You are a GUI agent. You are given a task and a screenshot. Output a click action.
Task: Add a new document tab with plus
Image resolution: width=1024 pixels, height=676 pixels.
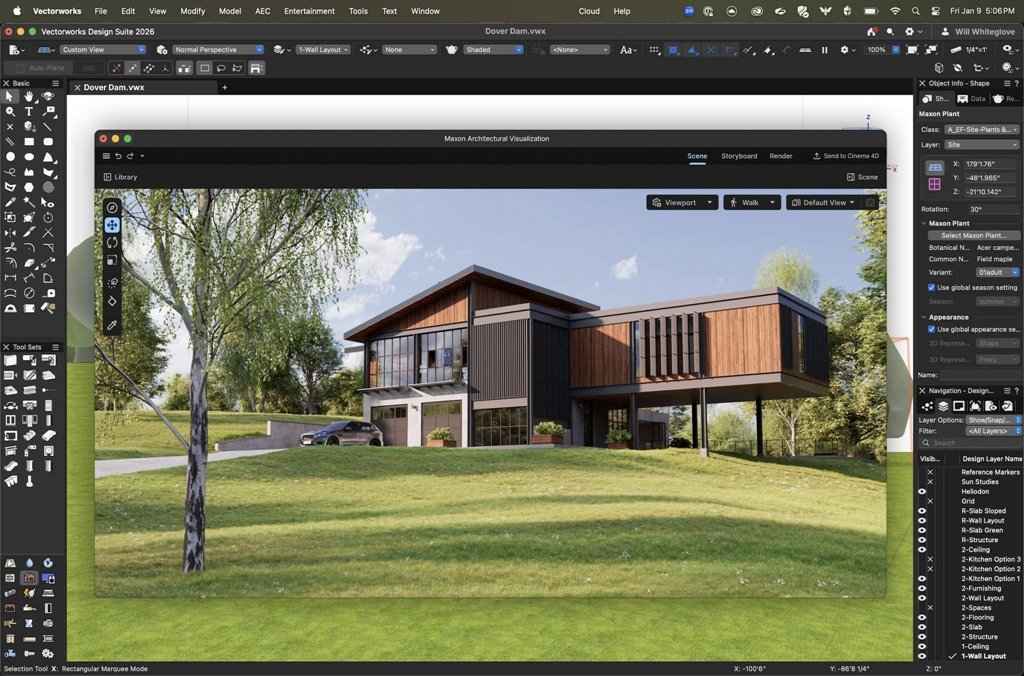(225, 87)
